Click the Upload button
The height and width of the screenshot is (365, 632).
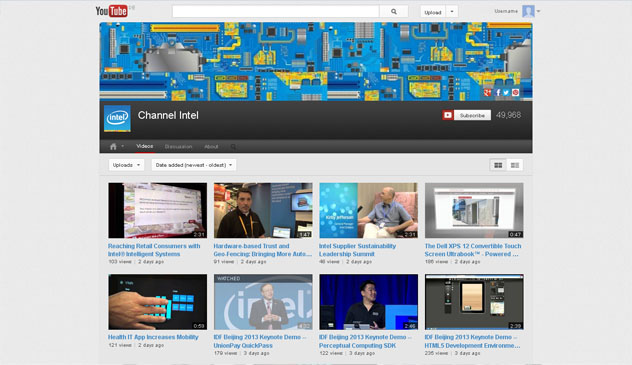tap(433, 12)
